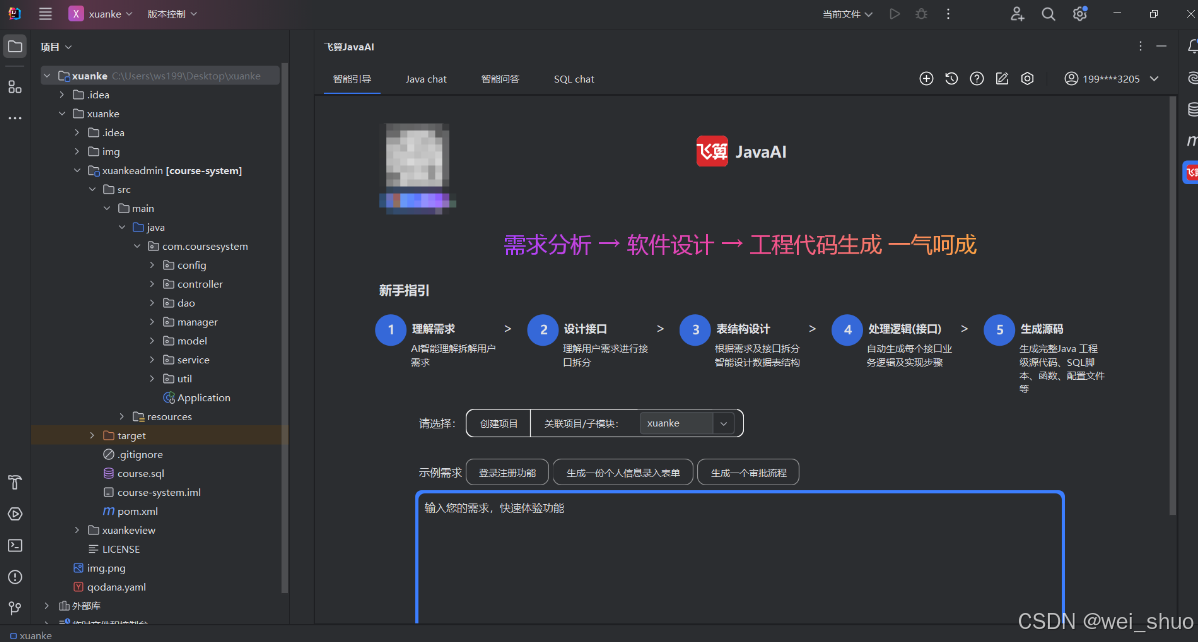Click xuanke breadcrumb in status bar
The width and height of the screenshot is (1198, 642).
point(31,635)
